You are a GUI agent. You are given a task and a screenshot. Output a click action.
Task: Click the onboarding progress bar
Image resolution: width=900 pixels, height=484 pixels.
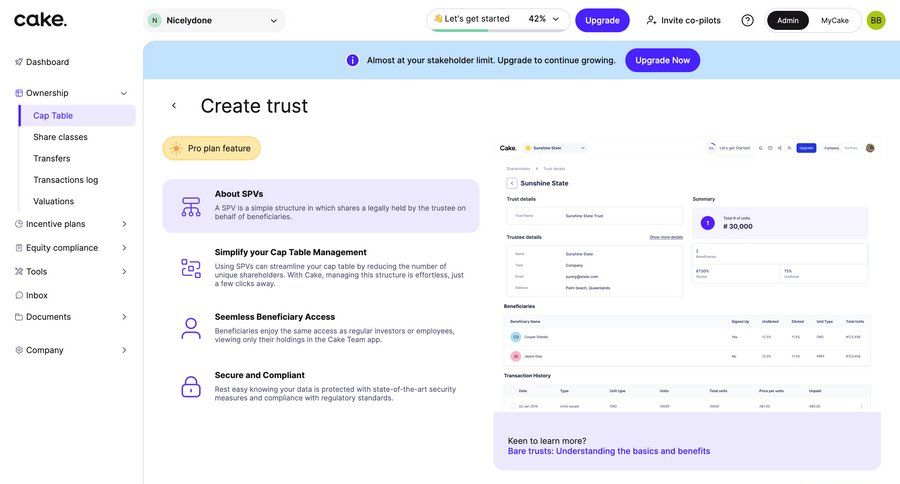point(470,30)
